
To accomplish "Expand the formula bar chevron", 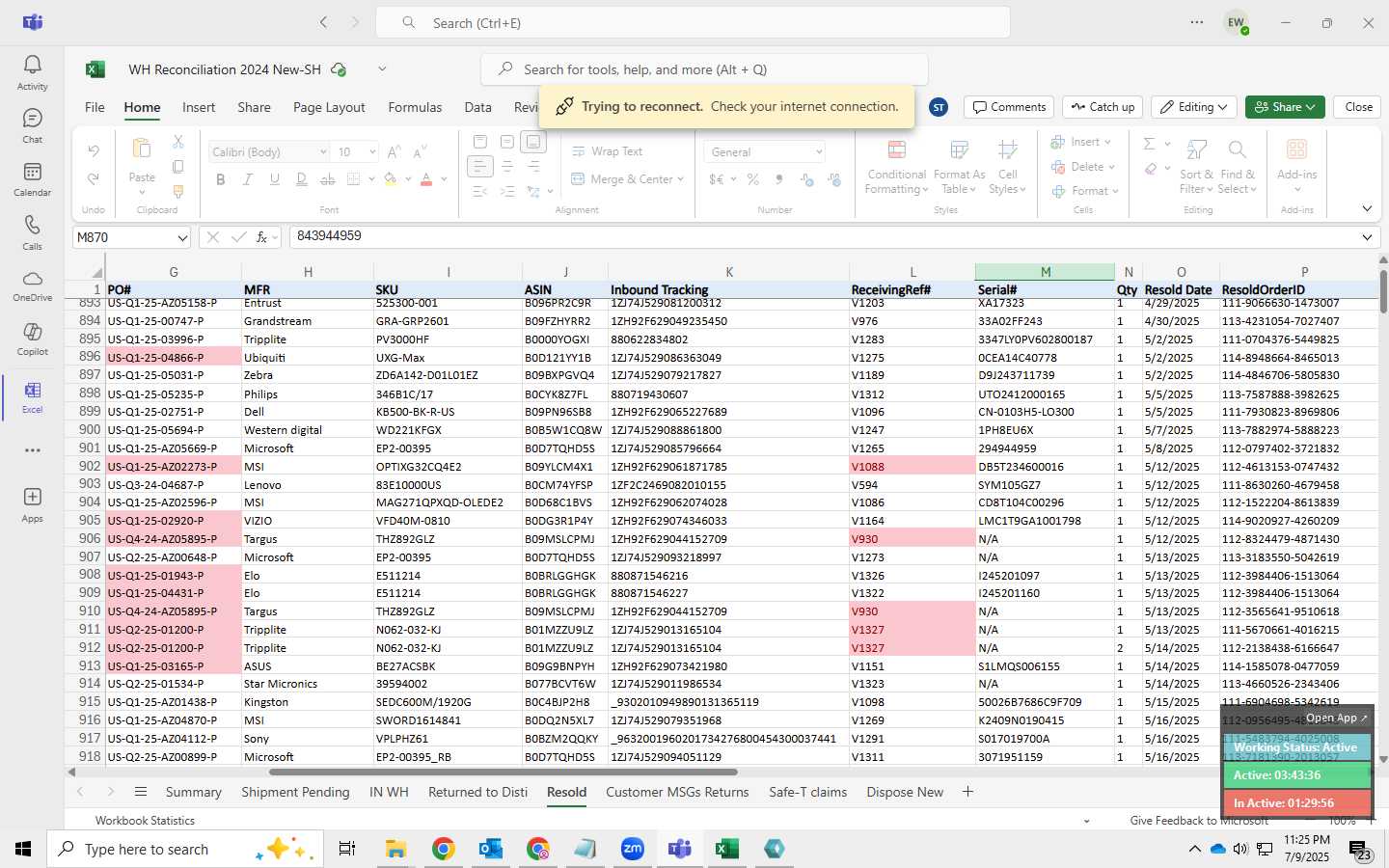I will pos(1367,237).
